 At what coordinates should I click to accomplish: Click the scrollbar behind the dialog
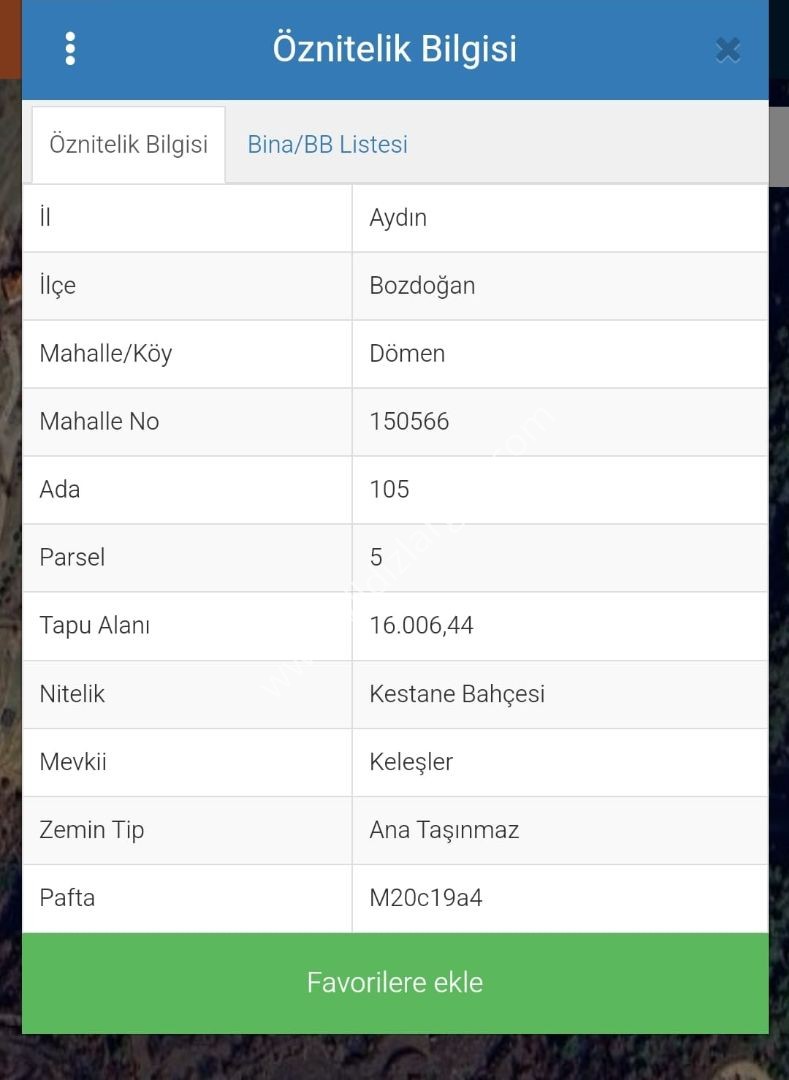(x=779, y=145)
